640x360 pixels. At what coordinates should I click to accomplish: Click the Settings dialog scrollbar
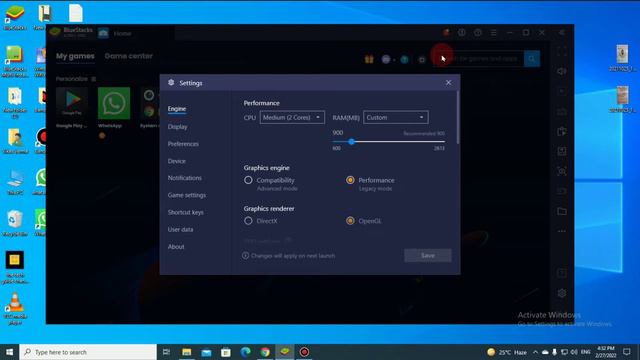point(458,118)
